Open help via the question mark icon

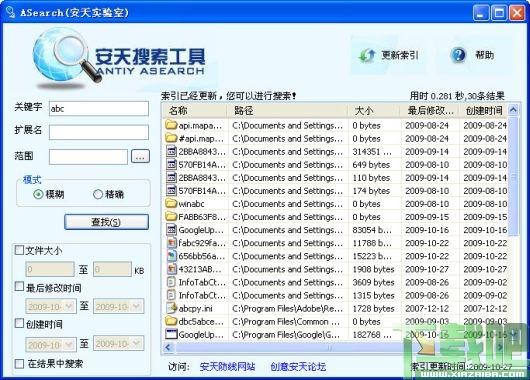[458, 55]
